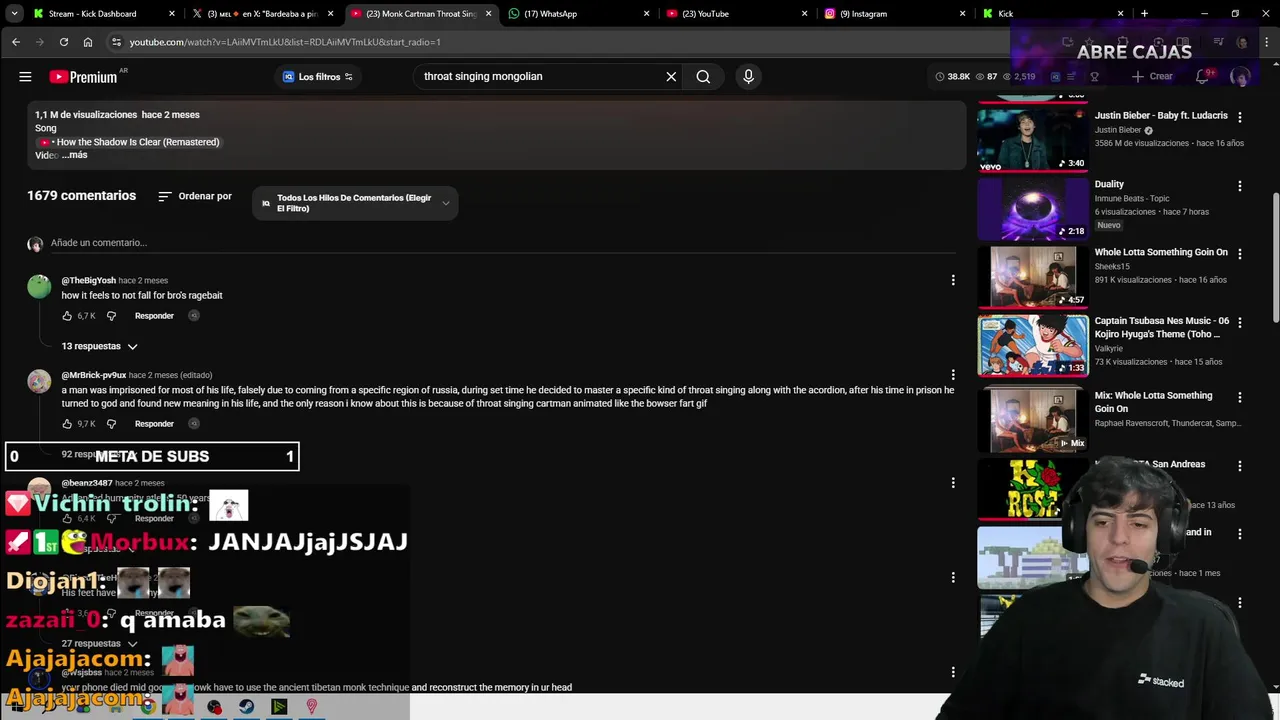
Task: Close the Kick Dashboard tab
Action: click(x=172, y=14)
